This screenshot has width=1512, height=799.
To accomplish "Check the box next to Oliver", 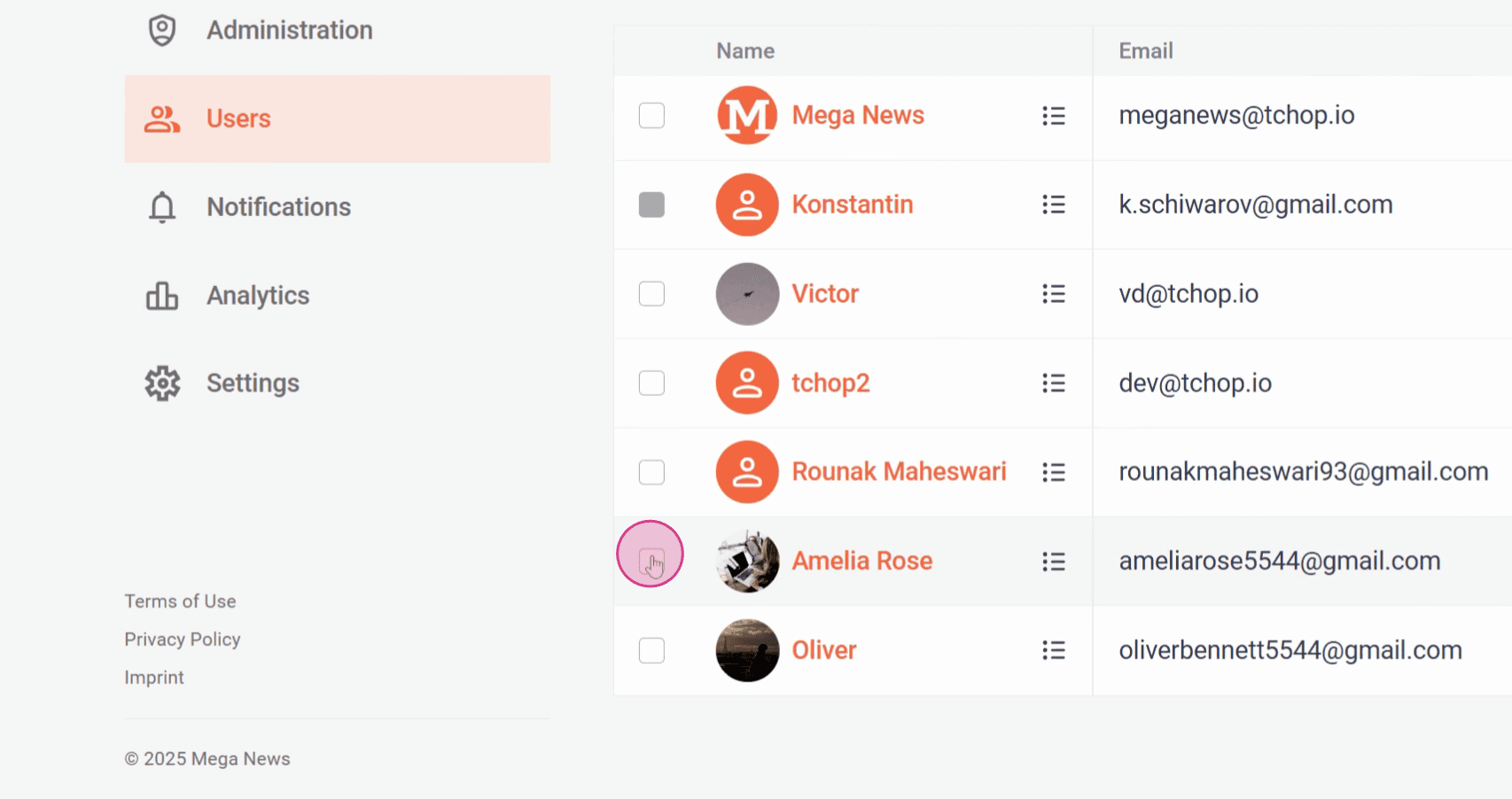I will click(x=651, y=650).
